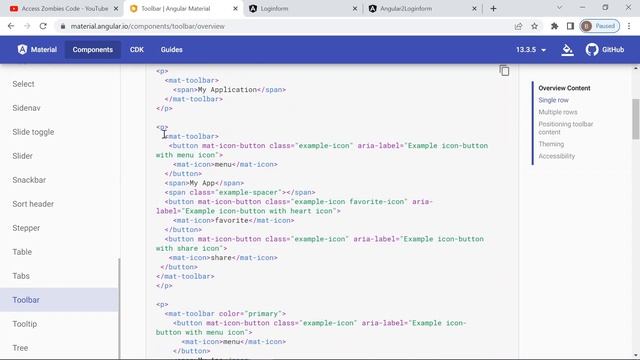The height and width of the screenshot is (360, 640).
Task: Open a new browser tab
Action: [493, 9]
